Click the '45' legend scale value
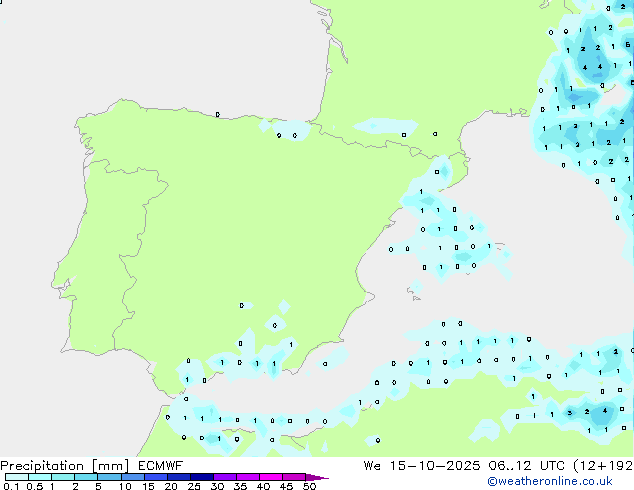The image size is (634, 490). (286, 486)
